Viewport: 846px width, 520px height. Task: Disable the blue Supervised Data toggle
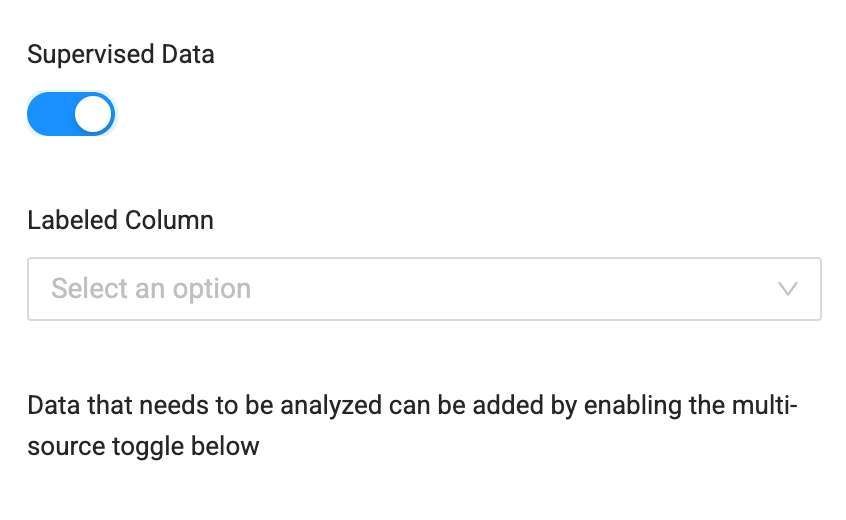71,114
